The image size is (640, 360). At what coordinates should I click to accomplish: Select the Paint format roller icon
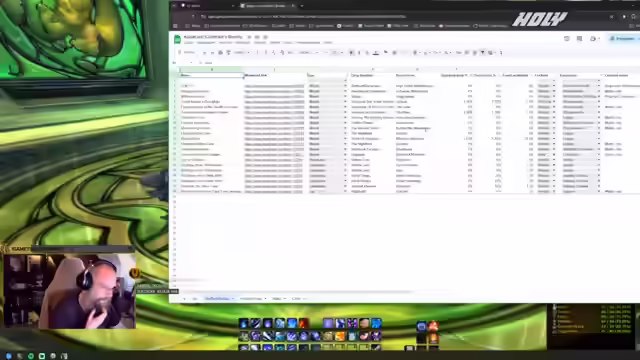click(228, 53)
